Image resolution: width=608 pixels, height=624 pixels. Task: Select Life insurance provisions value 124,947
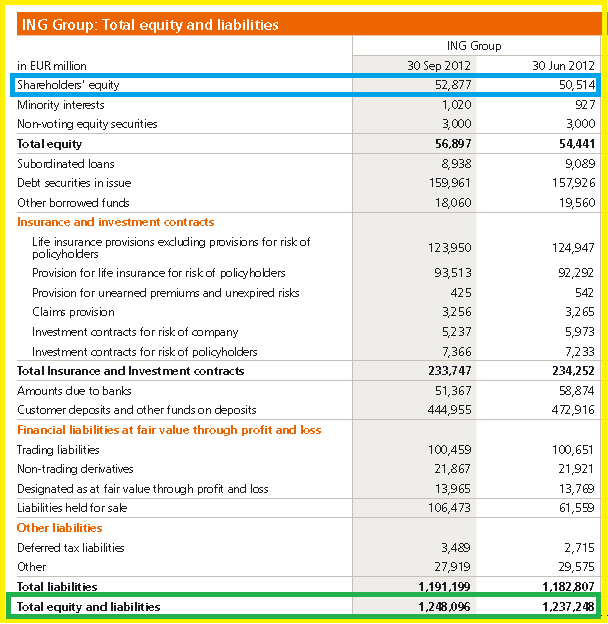click(x=573, y=248)
